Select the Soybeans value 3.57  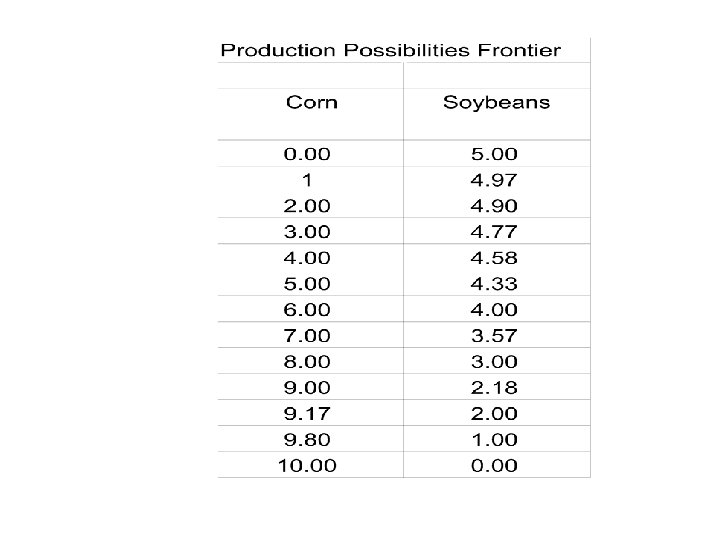click(x=495, y=336)
